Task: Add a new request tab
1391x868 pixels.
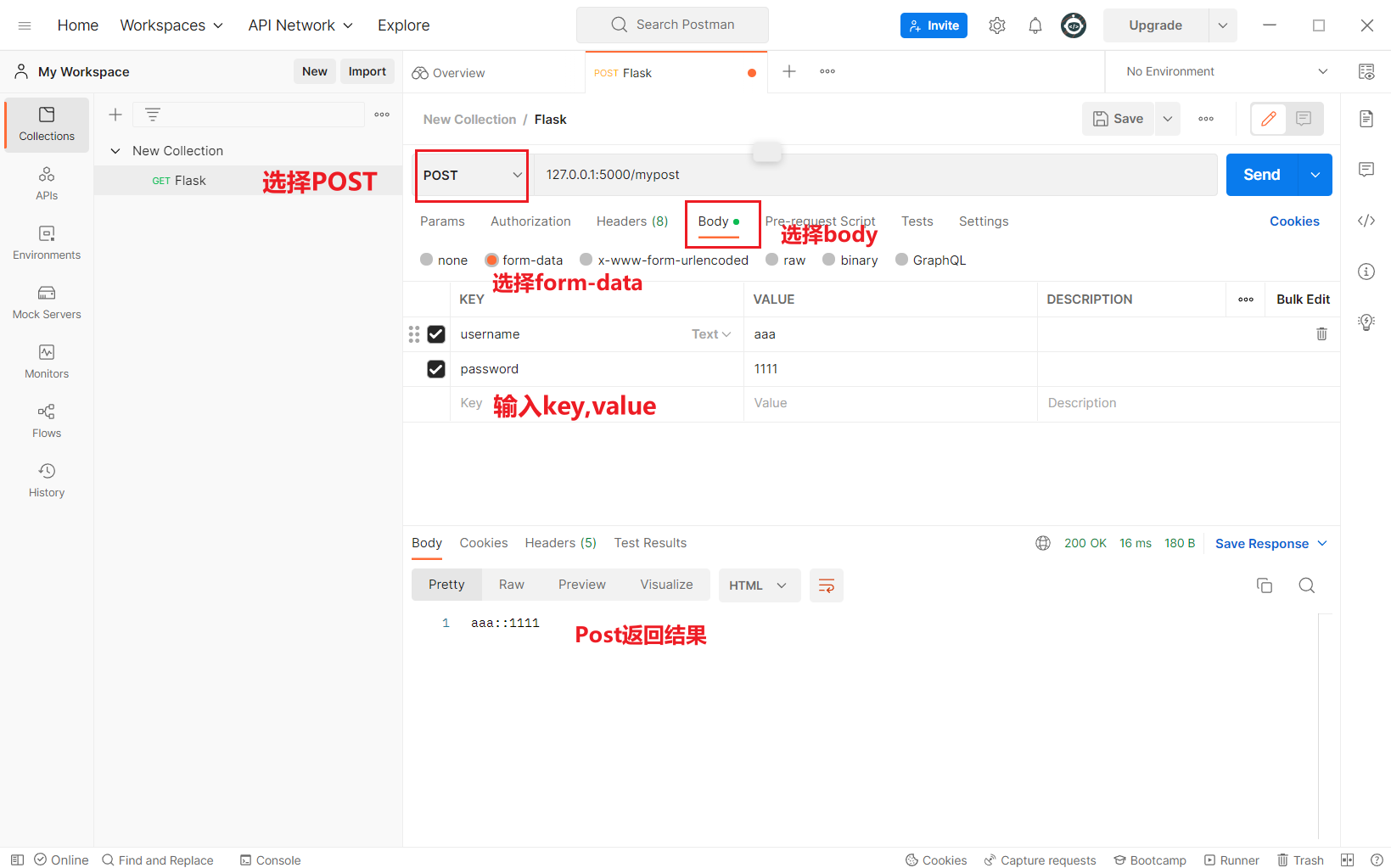Action: (x=789, y=71)
